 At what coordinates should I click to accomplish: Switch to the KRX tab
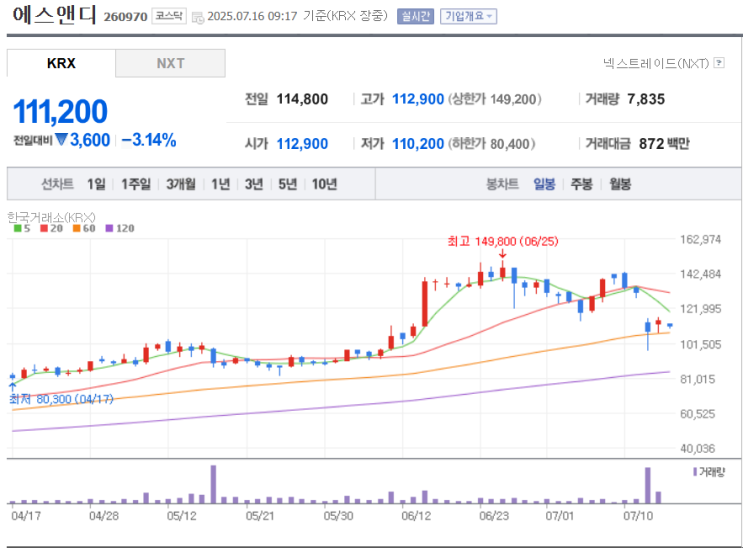[x=61, y=63]
